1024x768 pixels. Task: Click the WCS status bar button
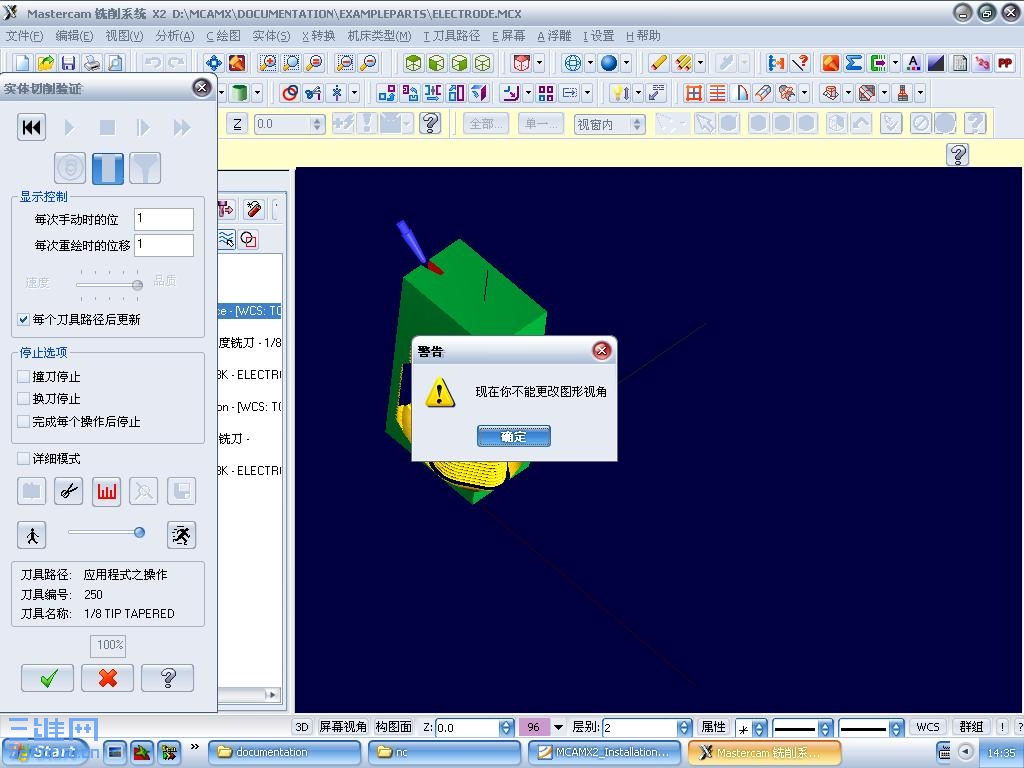point(927,727)
